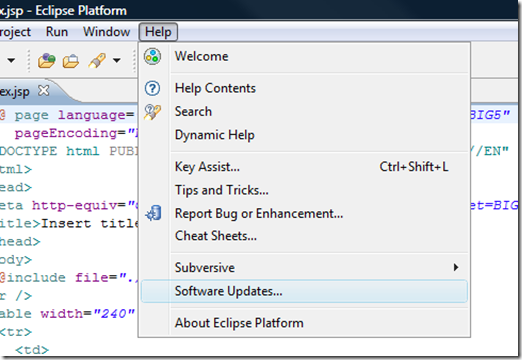Open the folder with globe toolbar icon
The width and height of the screenshot is (522, 360).
click(46, 60)
